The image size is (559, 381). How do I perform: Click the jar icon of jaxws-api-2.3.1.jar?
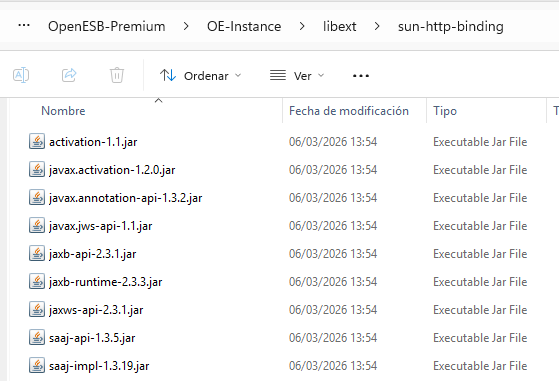37,309
